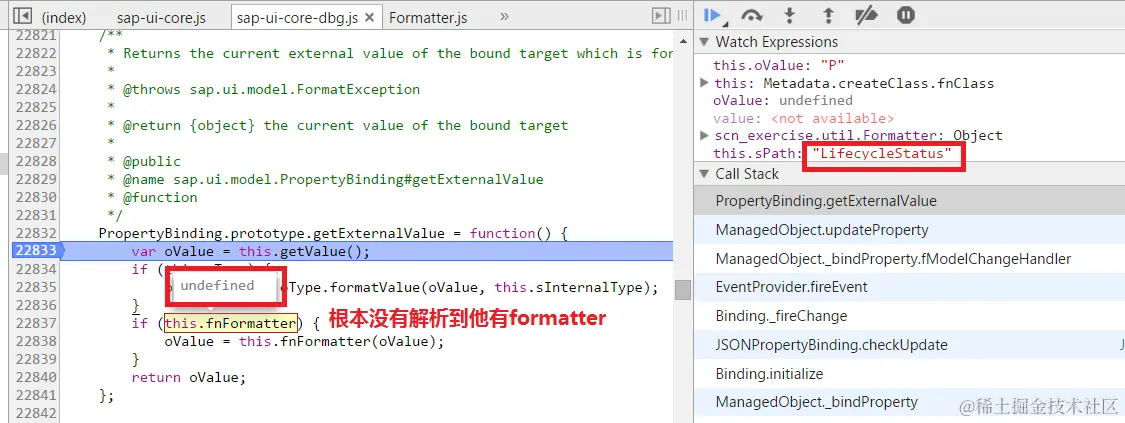Screen dimensions: 1125x423
Task: Switch to the sap-ui-core.js tab
Action: 161,17
